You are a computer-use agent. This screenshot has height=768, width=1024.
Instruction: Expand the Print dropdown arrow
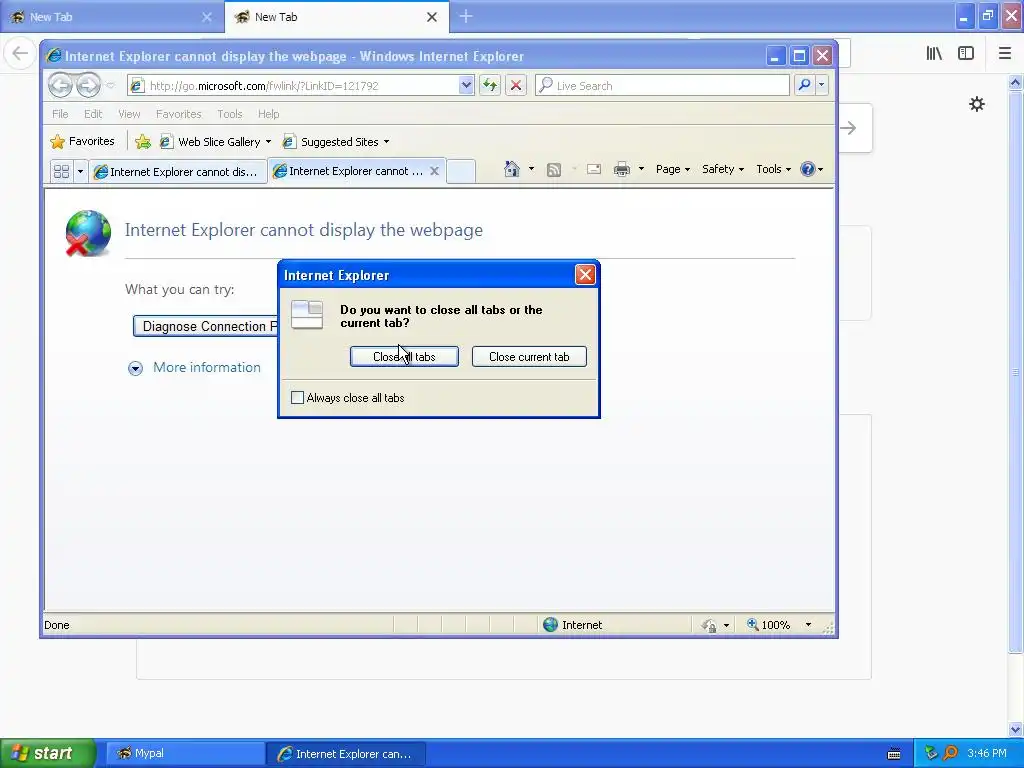(641, 169)
